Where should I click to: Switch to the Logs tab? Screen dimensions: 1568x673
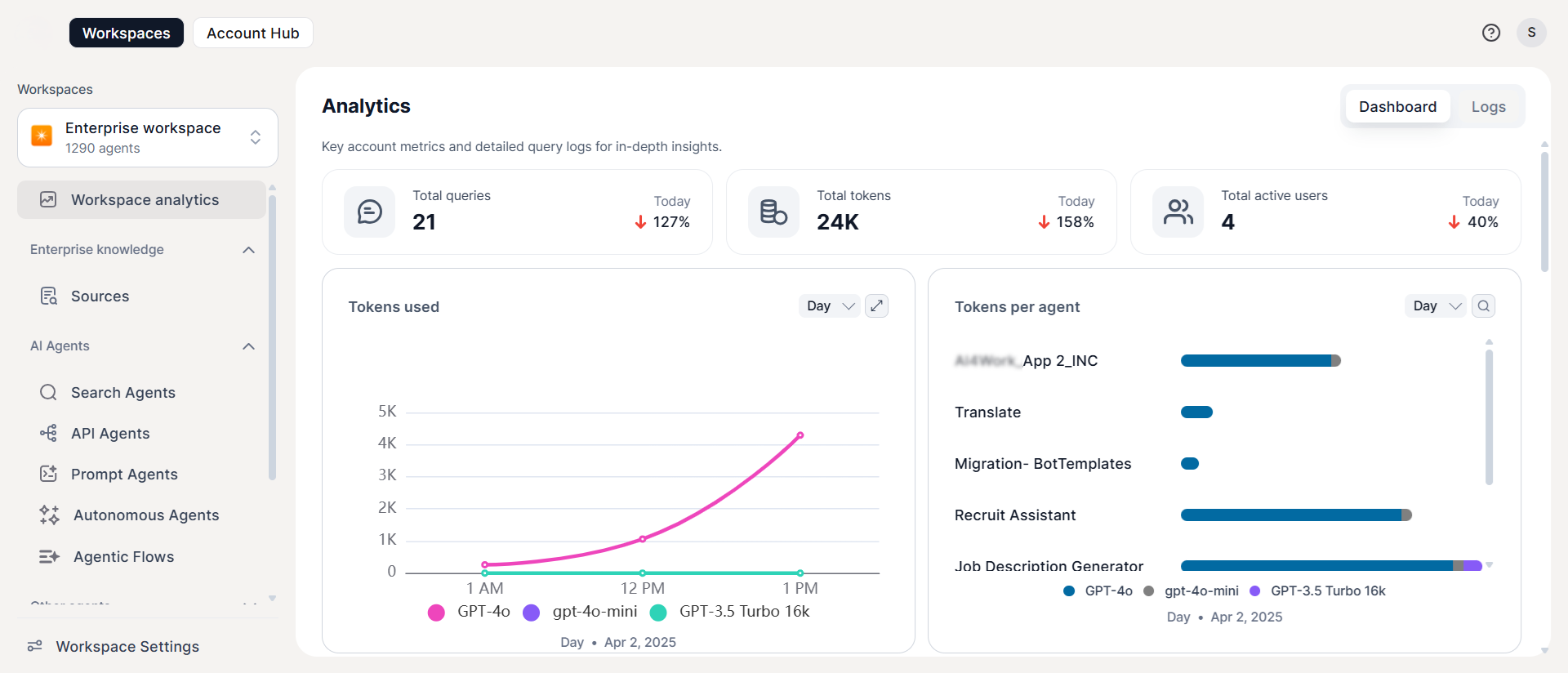(1488, 106)
